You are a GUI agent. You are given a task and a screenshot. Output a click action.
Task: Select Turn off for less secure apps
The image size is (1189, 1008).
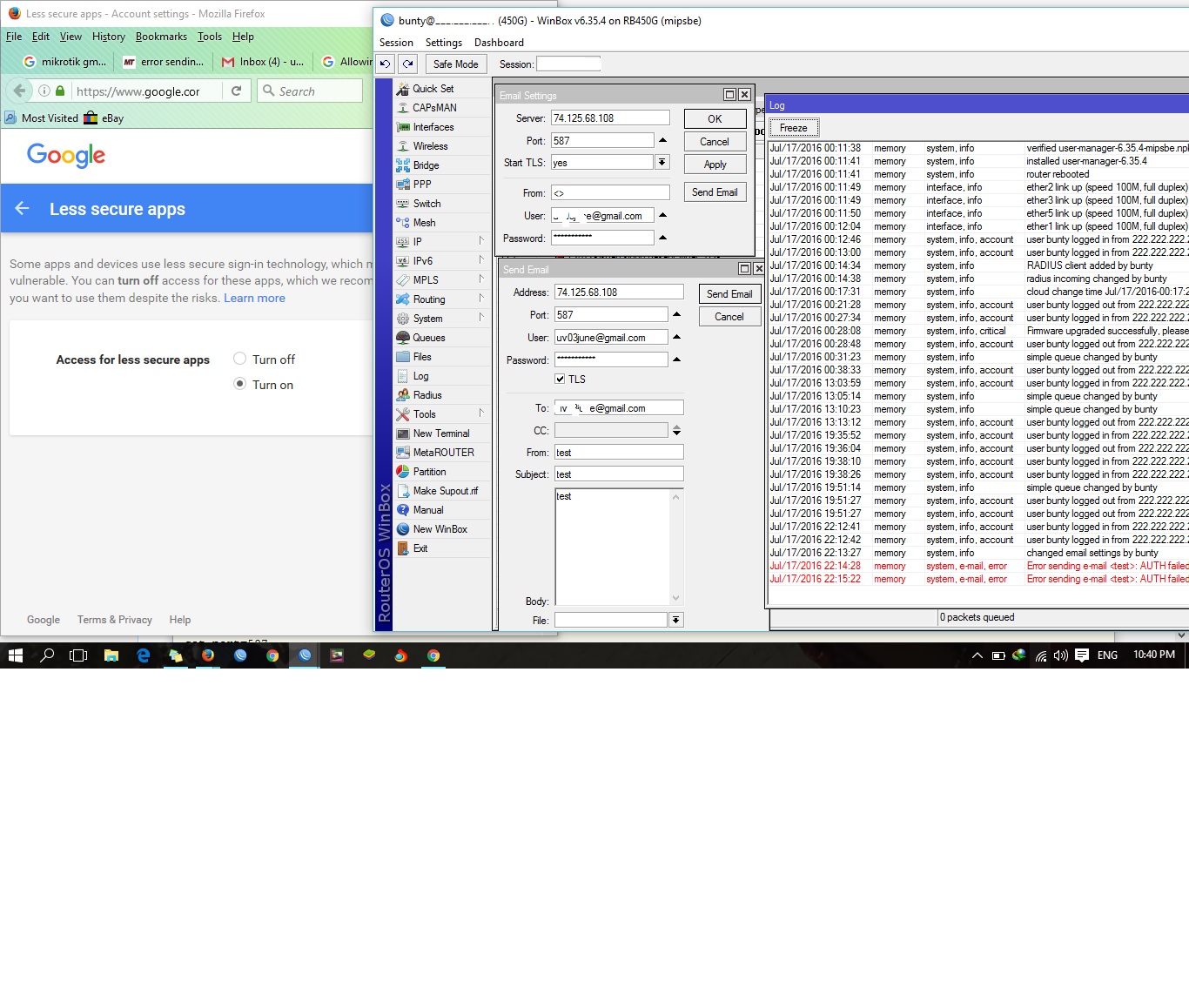pos(240,359)
